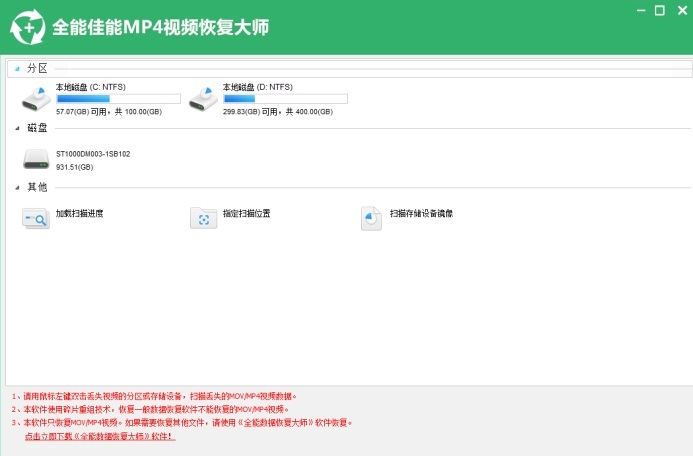The image size is (693, 456).
Task: Select the local disk C: drive icon
Action: coord(37,98)
